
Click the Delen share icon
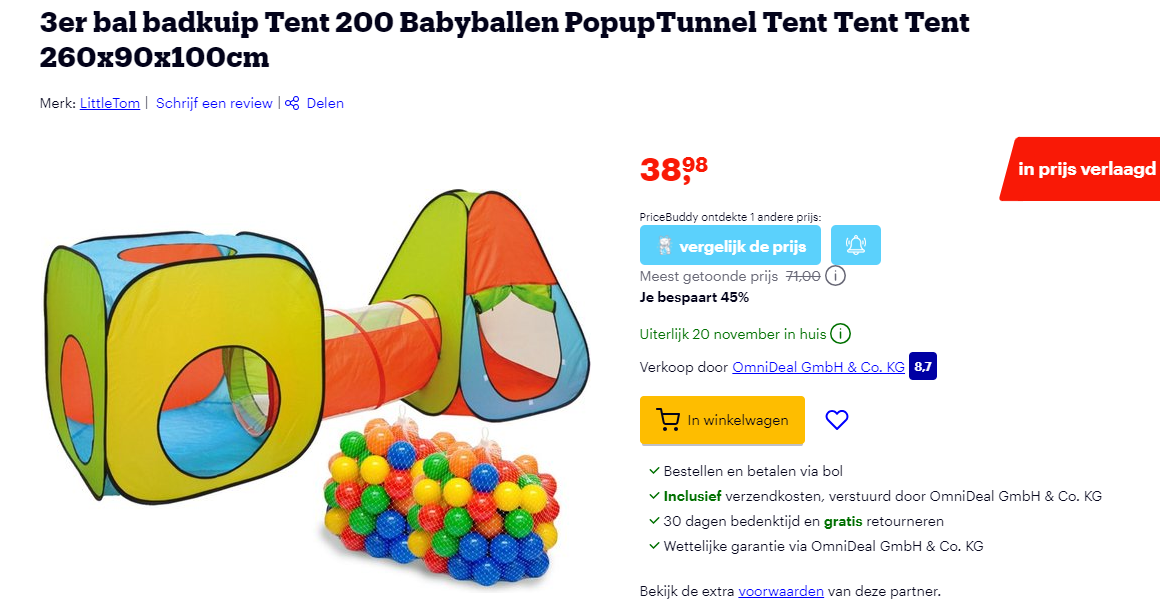point(291,103)
